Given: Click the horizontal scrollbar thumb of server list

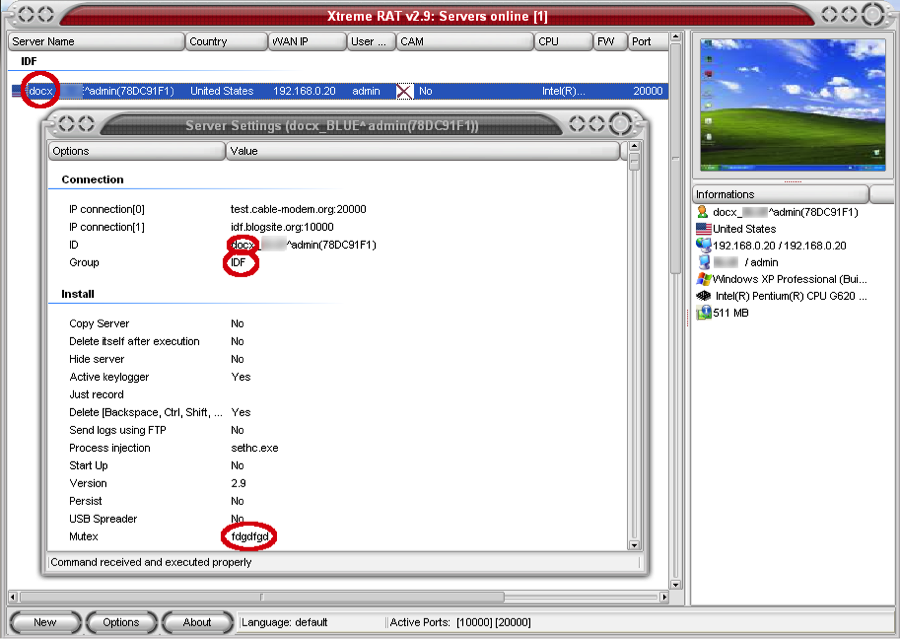Looking at the screenshot, I should 262,598.
